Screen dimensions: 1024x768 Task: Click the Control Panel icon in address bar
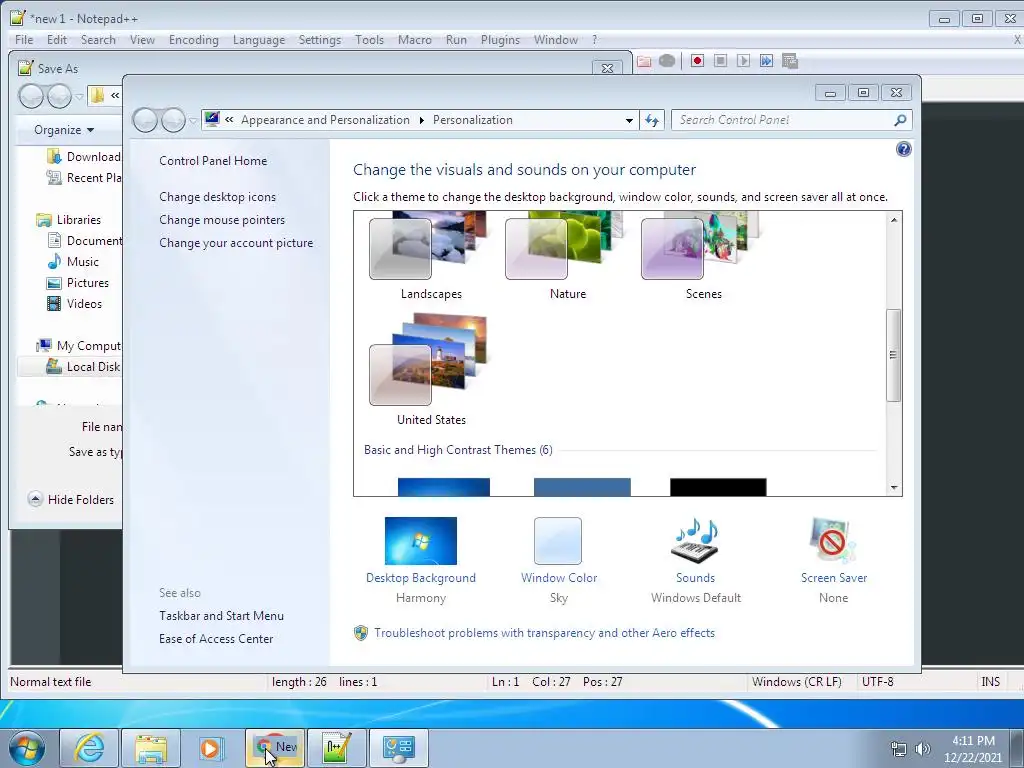point(212,119)
